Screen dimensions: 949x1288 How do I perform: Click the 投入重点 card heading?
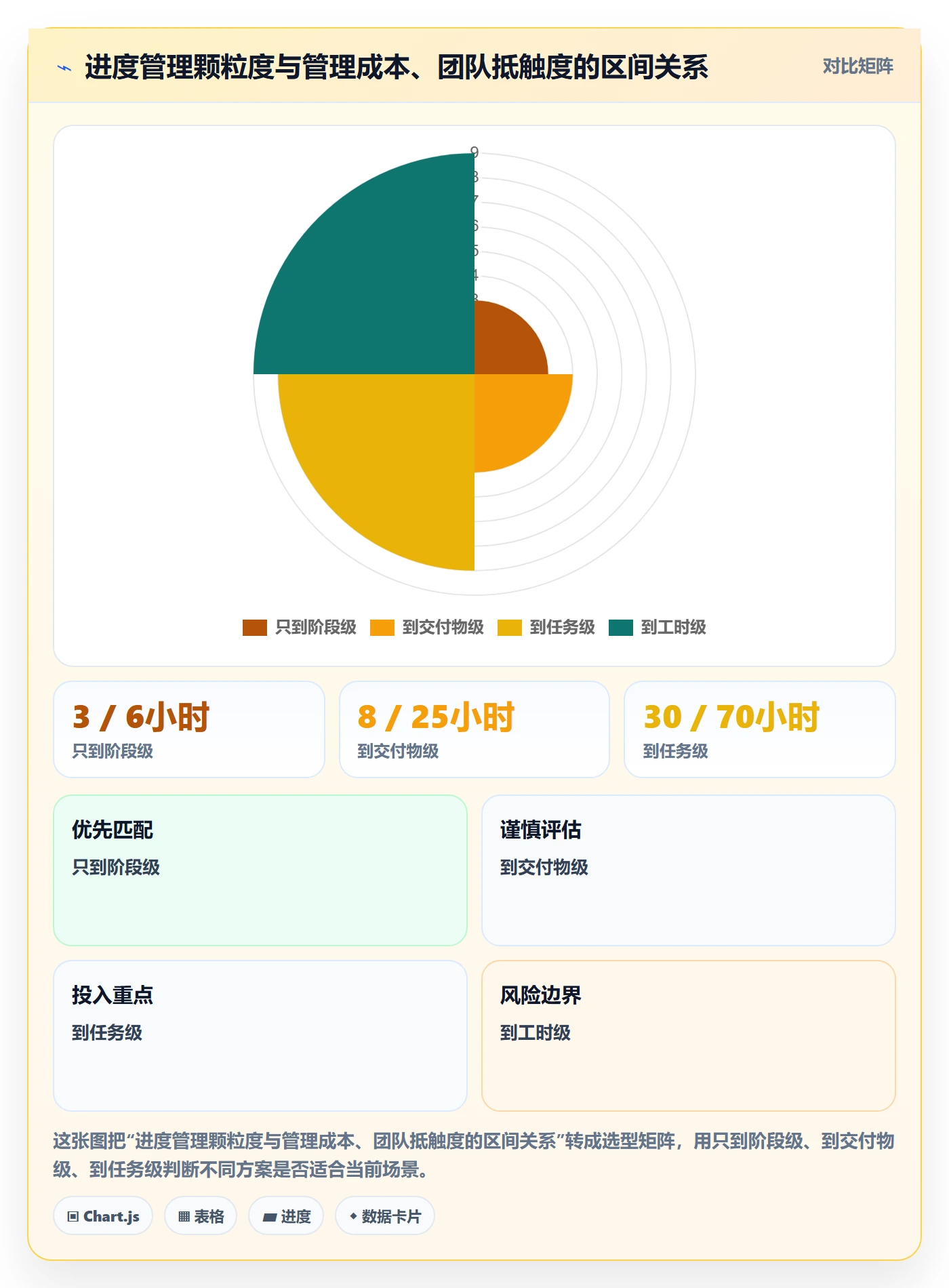click(x=113, y=995)
